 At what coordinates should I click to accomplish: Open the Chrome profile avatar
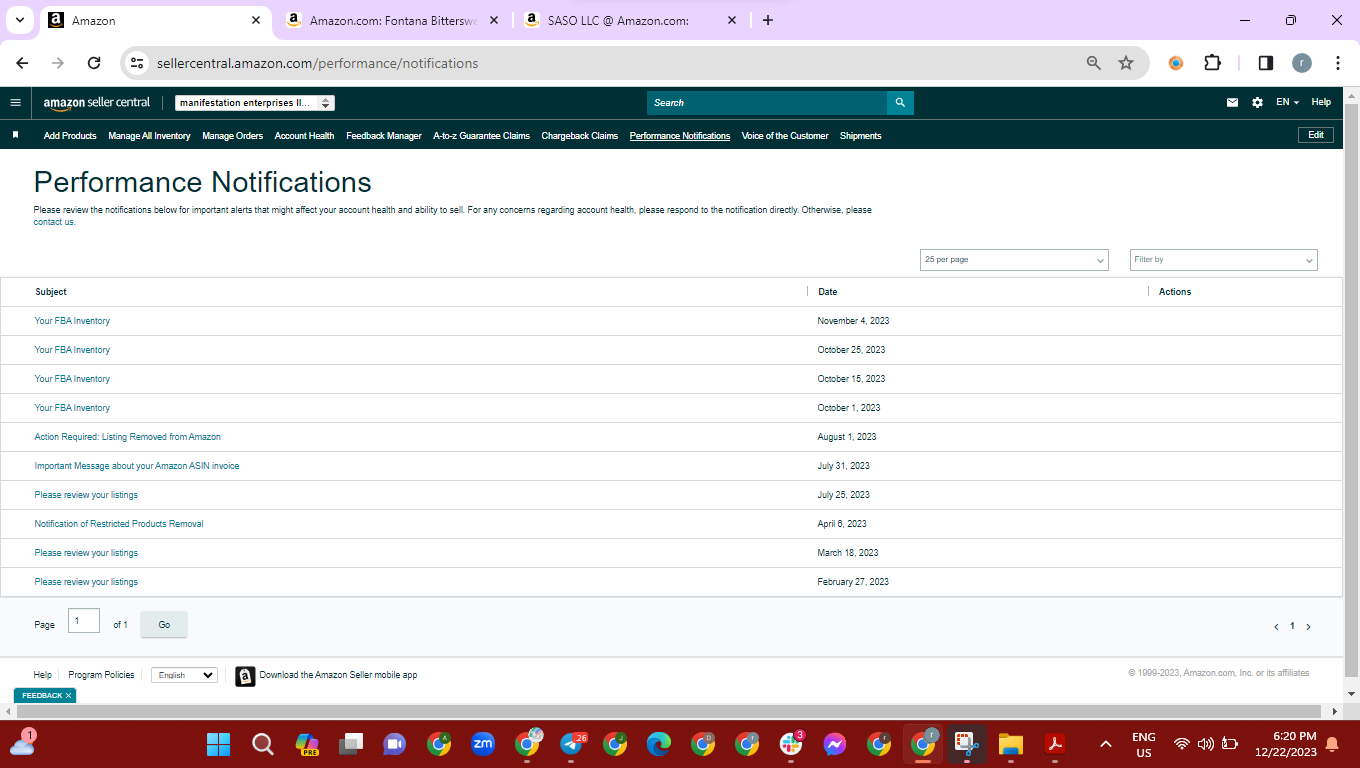click(1301, 63)
